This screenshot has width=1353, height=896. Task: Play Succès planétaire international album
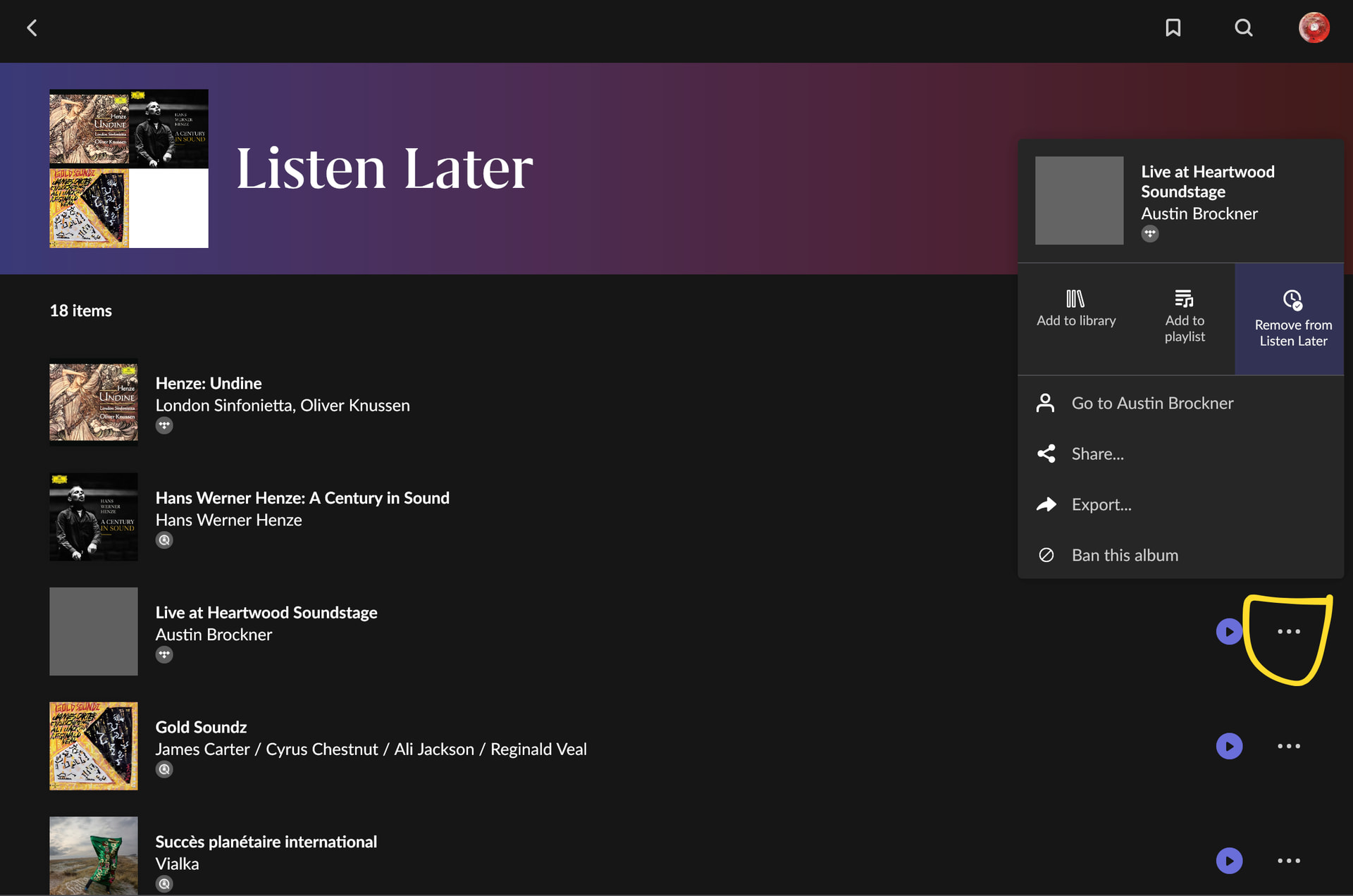pyautogui.click(x=1229, y=861)
